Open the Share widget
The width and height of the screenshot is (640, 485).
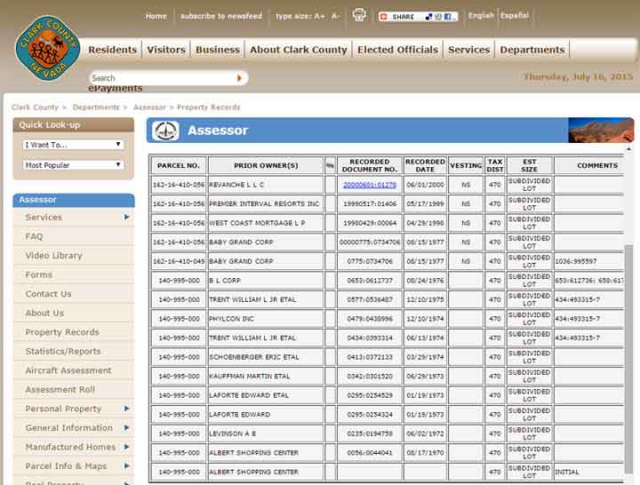(x=417, y=16)
